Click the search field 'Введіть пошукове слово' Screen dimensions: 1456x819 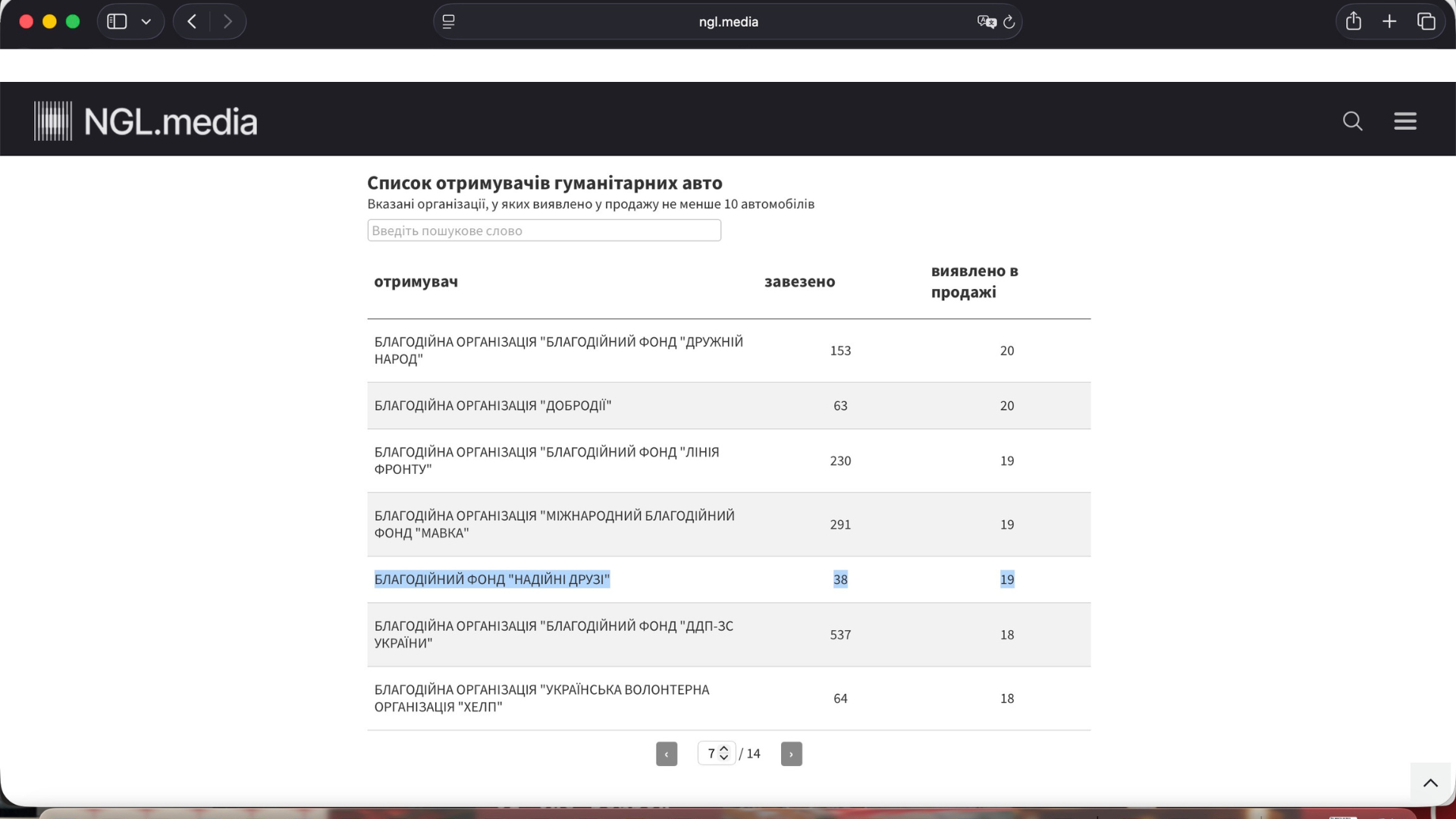click(544, 230)
